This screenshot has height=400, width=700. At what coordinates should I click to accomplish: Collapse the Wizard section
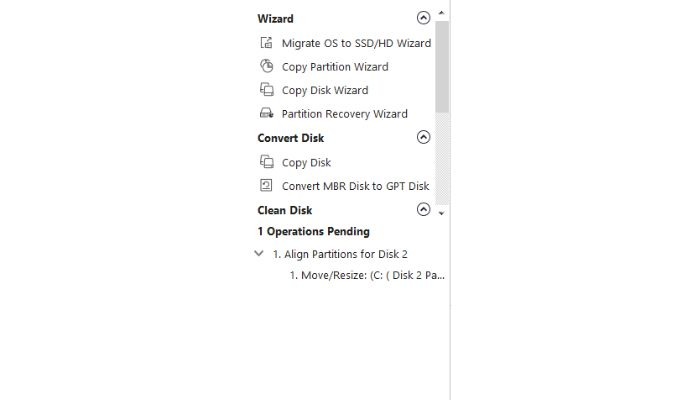point(423,18)
